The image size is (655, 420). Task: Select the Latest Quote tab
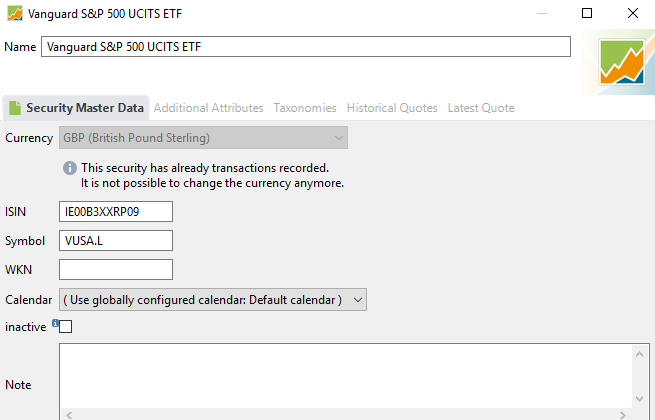tap(481, 108)
